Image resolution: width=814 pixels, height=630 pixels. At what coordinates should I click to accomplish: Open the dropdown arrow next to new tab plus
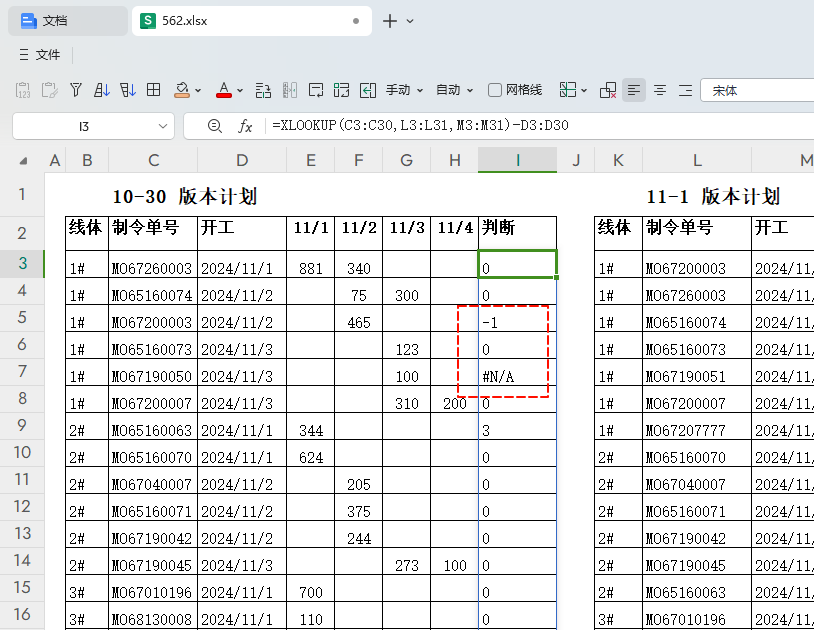(410, 21)
